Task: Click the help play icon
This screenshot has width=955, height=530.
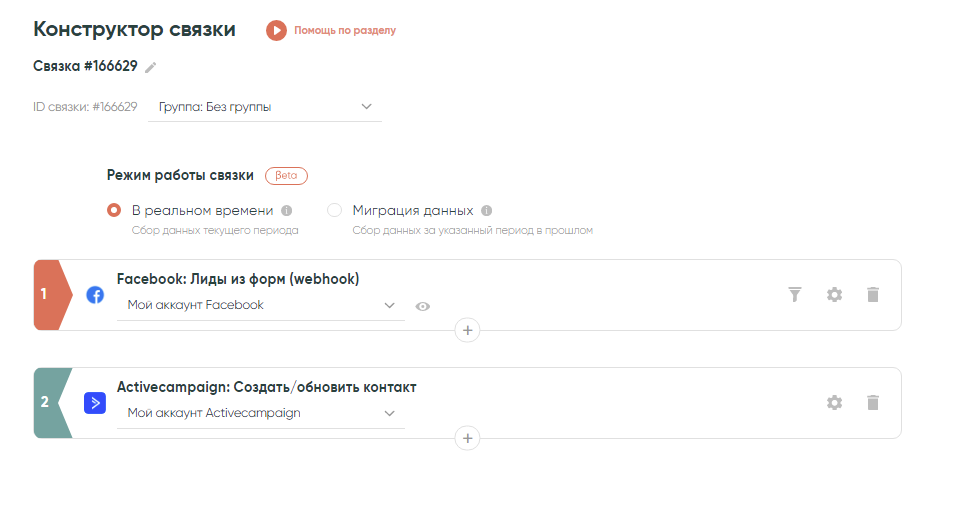Action: (x=276, y=31)
